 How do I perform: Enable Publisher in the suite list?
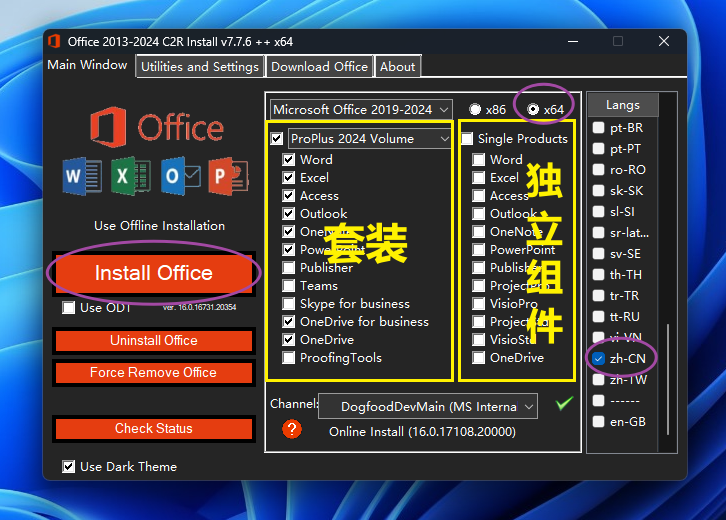point(288,268)
